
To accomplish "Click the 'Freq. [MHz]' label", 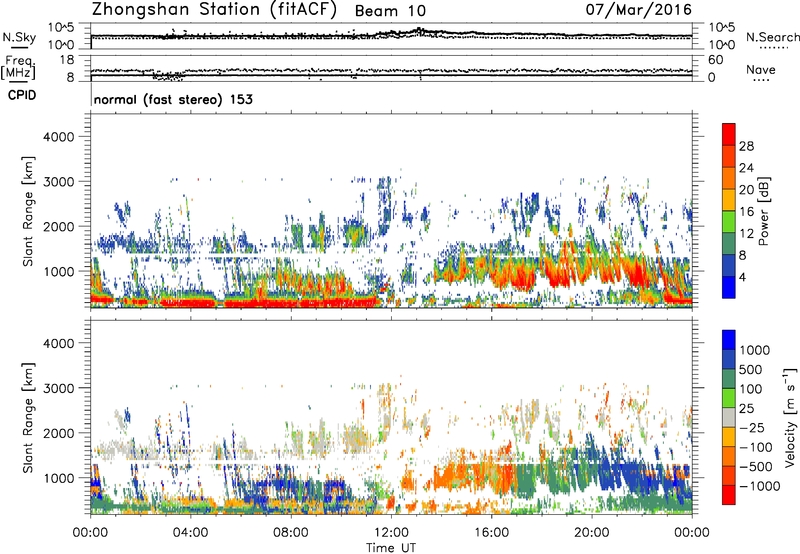I will pyautogui.click(x=19, y=67).
